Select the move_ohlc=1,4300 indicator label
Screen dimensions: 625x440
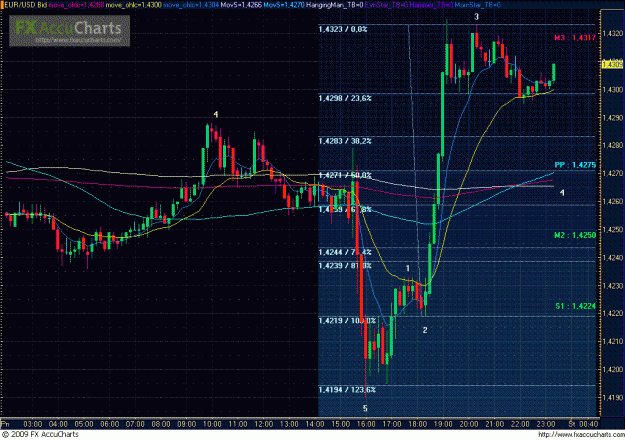coord(134,5)
